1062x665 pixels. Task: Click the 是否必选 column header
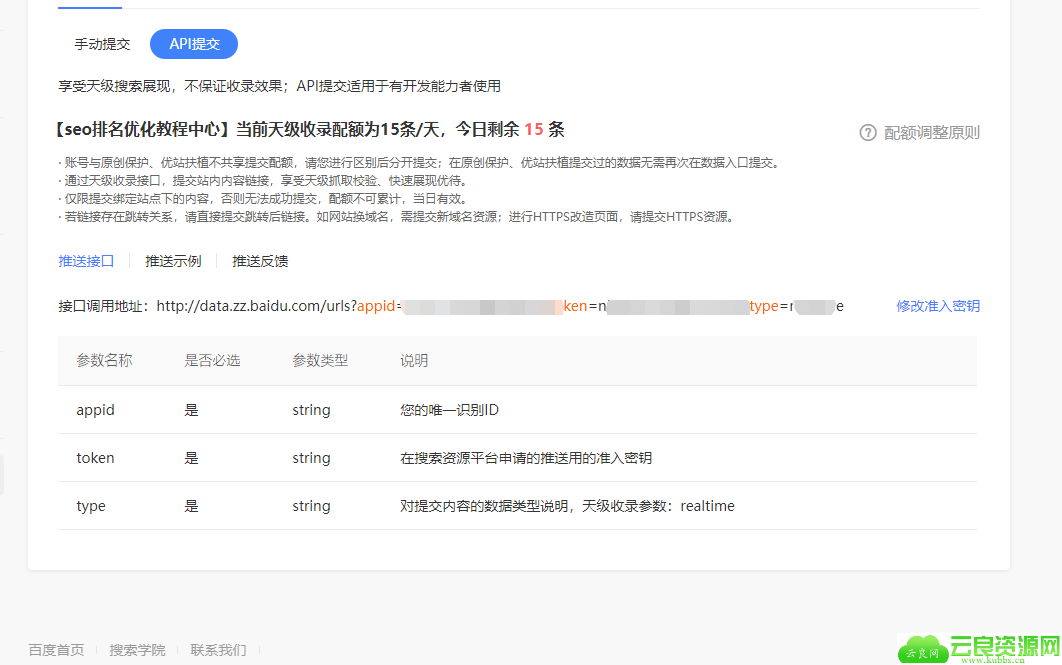point(212,360)
